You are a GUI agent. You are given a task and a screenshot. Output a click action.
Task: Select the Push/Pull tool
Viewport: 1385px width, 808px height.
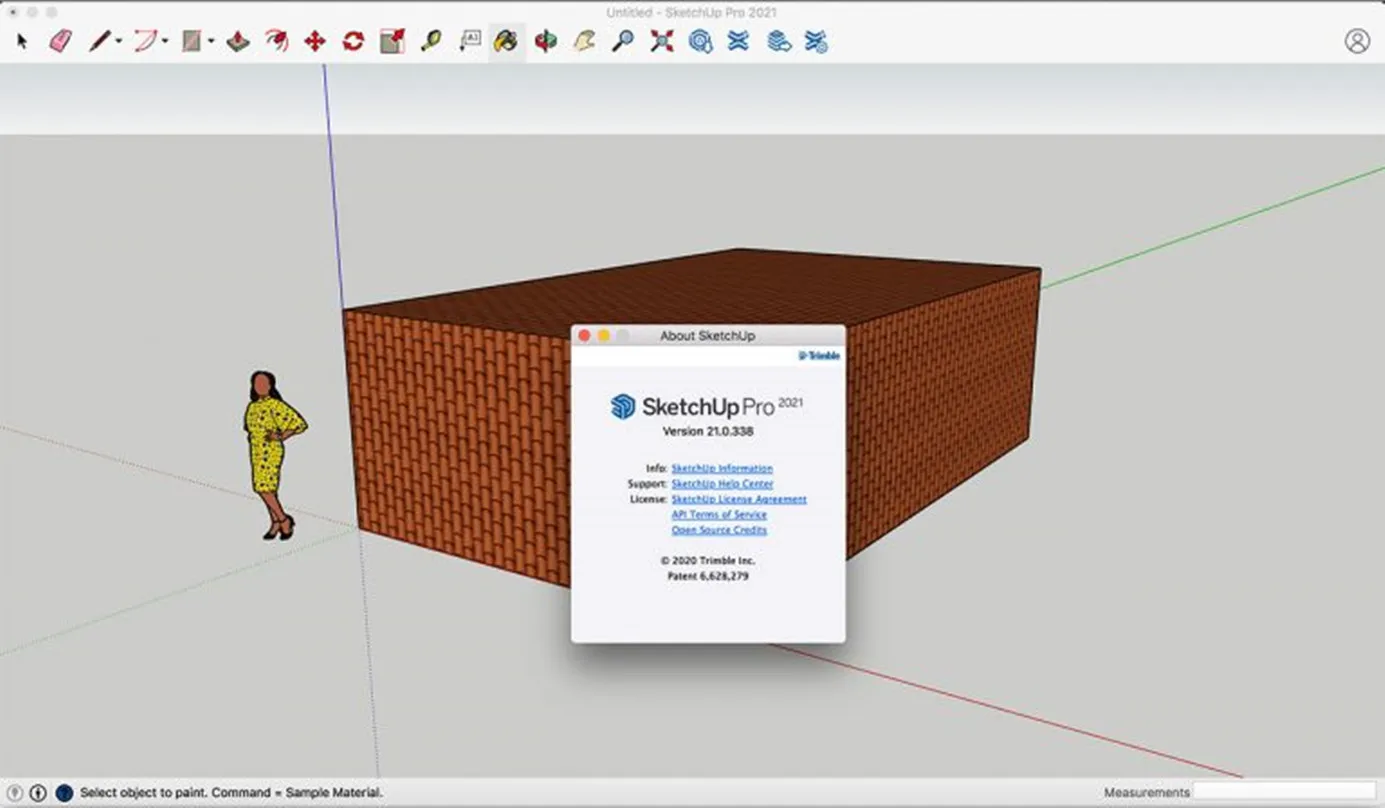pyautogui.click(x=237, y=41)
